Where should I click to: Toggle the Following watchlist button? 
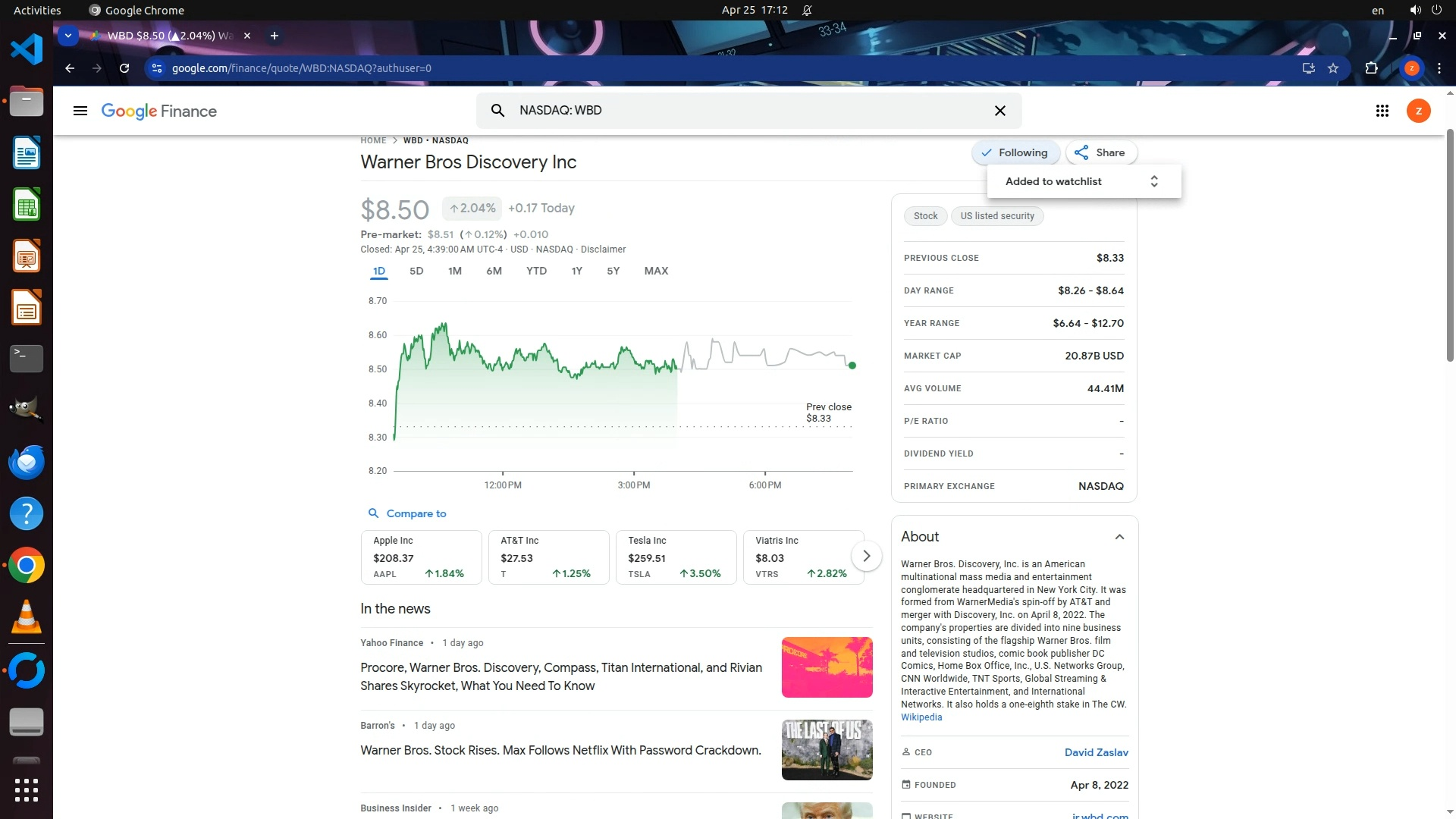point(1015,152)
